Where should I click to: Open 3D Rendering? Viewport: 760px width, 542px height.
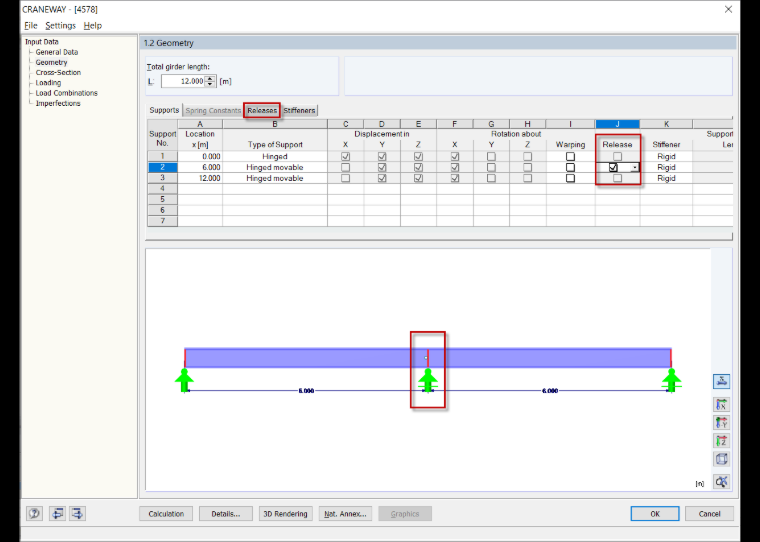285,514
